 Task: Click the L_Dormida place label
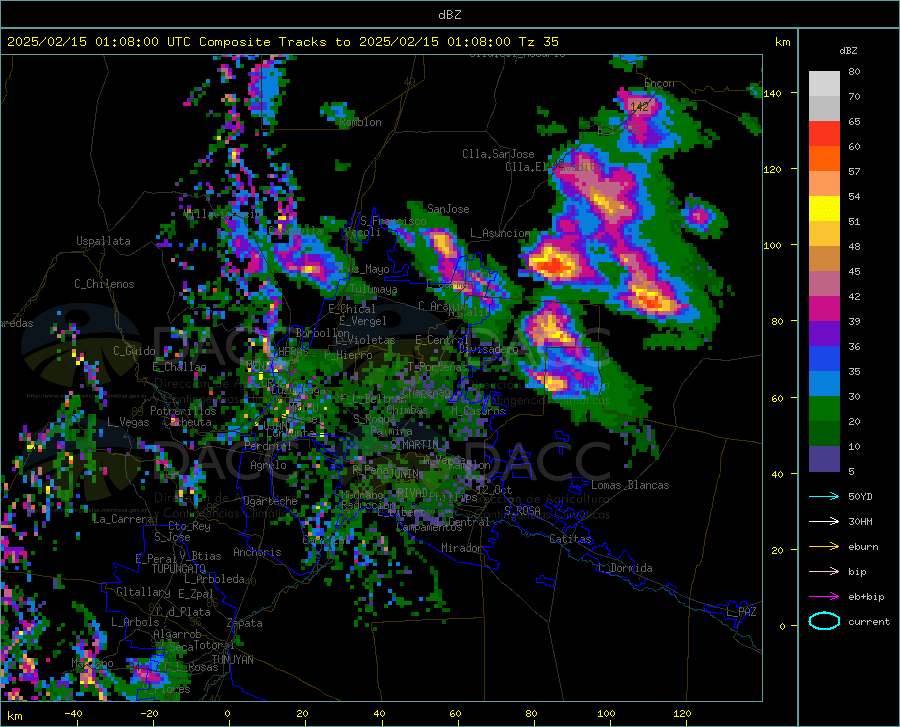(x=624, y=568)
